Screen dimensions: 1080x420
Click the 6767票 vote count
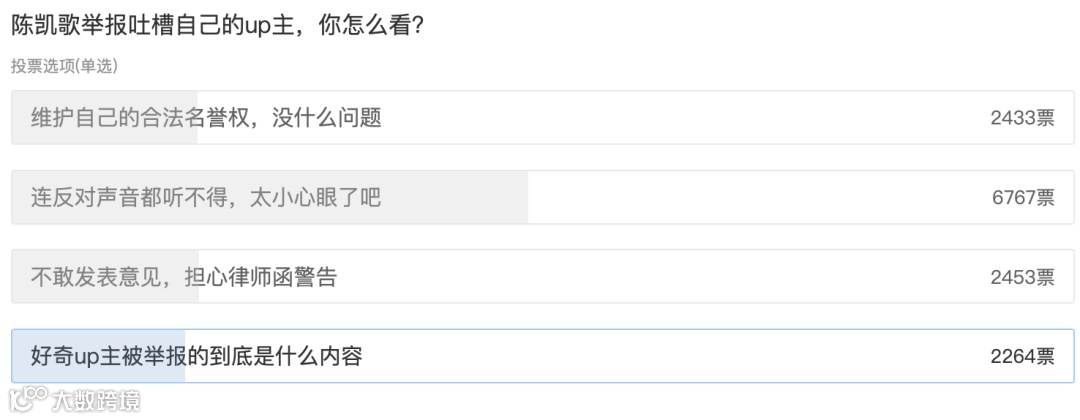coord(1022,197)
